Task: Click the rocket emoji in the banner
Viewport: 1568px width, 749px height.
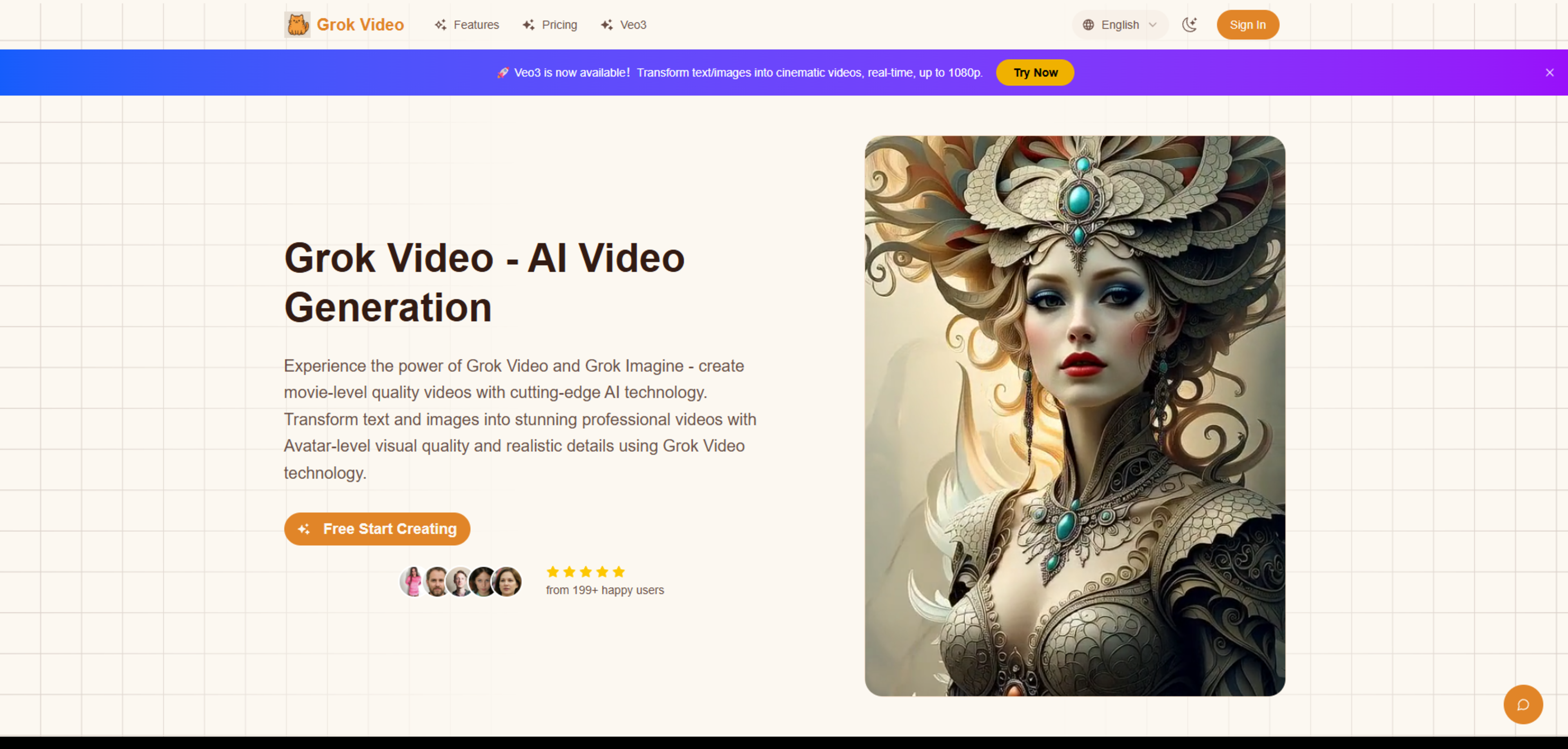Action: (502, 72)
